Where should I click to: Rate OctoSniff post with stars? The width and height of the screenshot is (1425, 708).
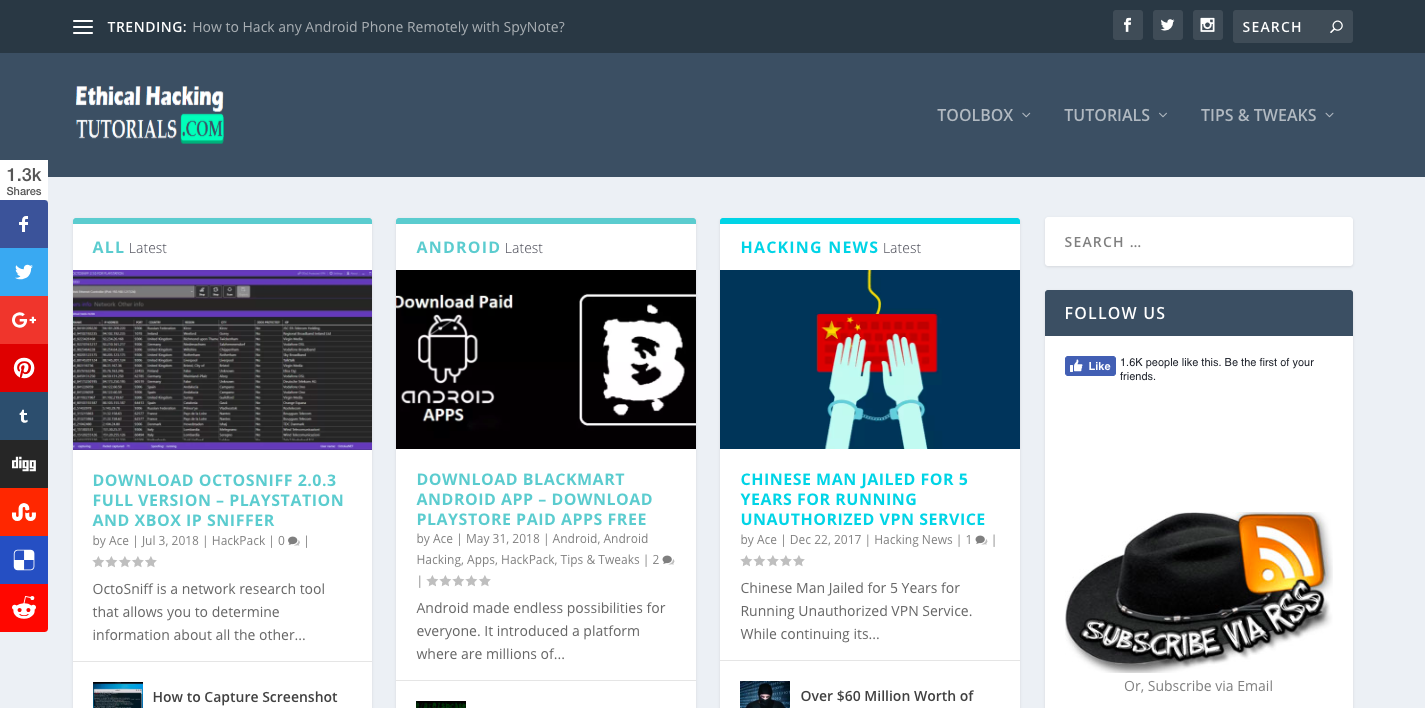(x=125, y=562)
